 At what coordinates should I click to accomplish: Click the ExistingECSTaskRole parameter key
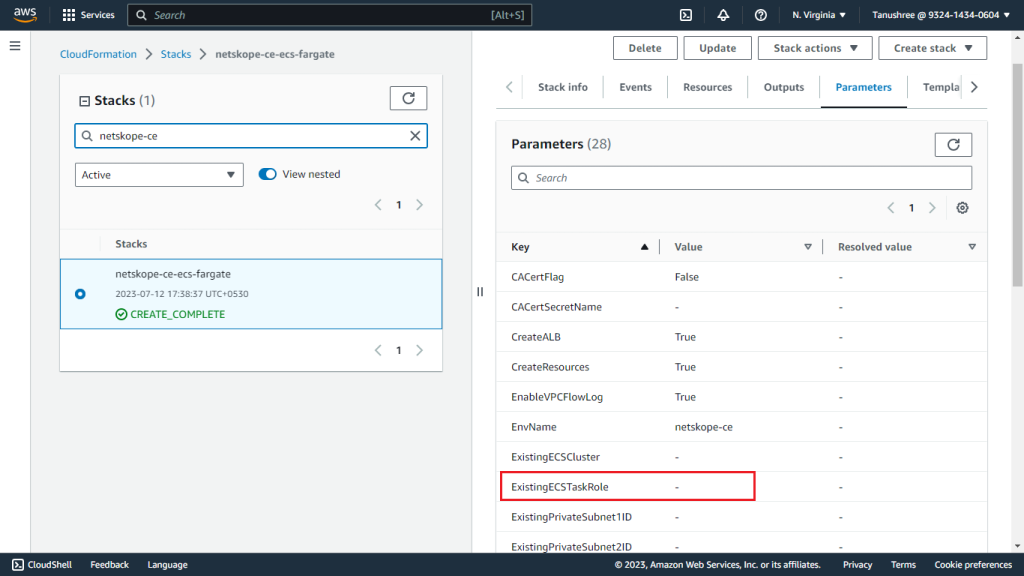pos(560,487)
